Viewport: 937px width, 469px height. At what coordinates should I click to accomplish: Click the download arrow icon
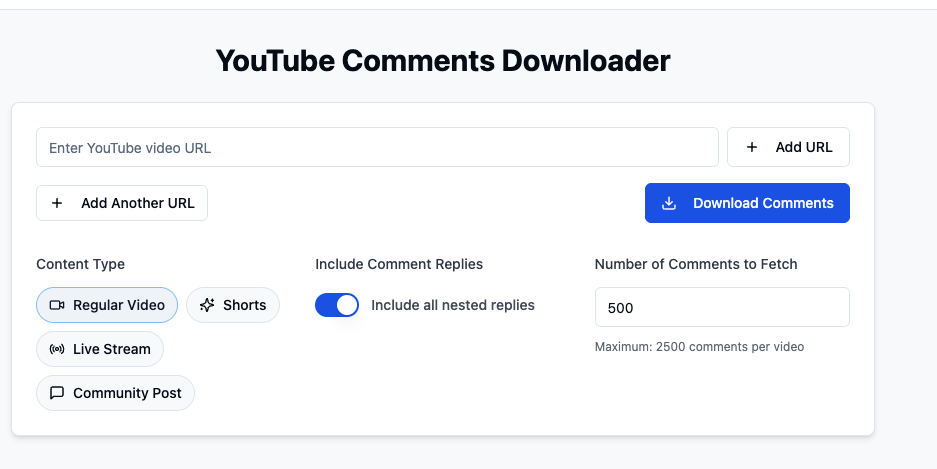(670, 203)
